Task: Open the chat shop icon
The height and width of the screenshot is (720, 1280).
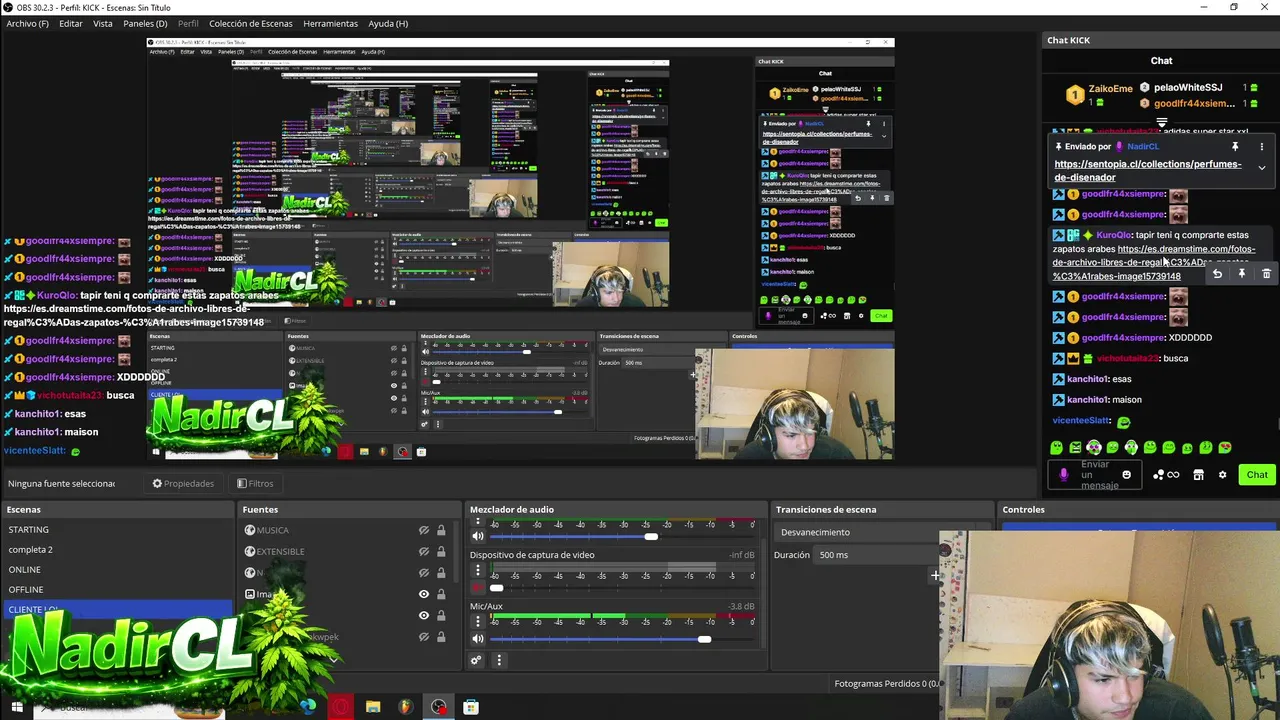Action: 1198,474
